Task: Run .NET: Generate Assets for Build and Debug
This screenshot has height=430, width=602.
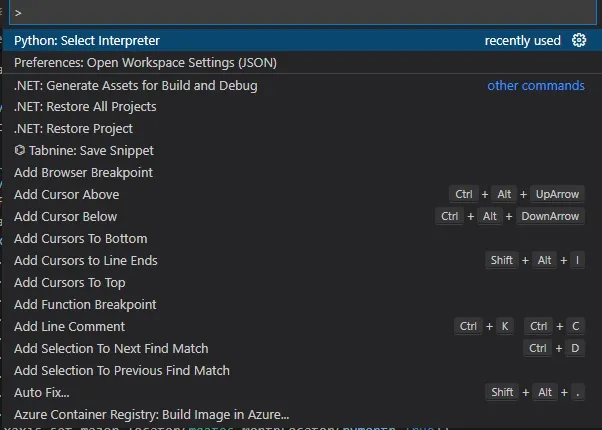Action: (x=135, y=85)
